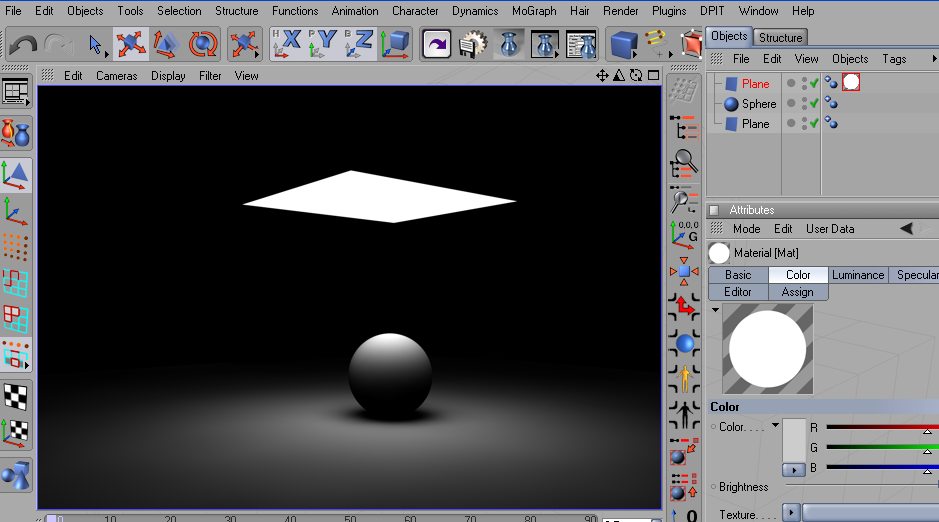The image size is (939, 522).
Task: Select the red Plane object
Action: (755, 84)
